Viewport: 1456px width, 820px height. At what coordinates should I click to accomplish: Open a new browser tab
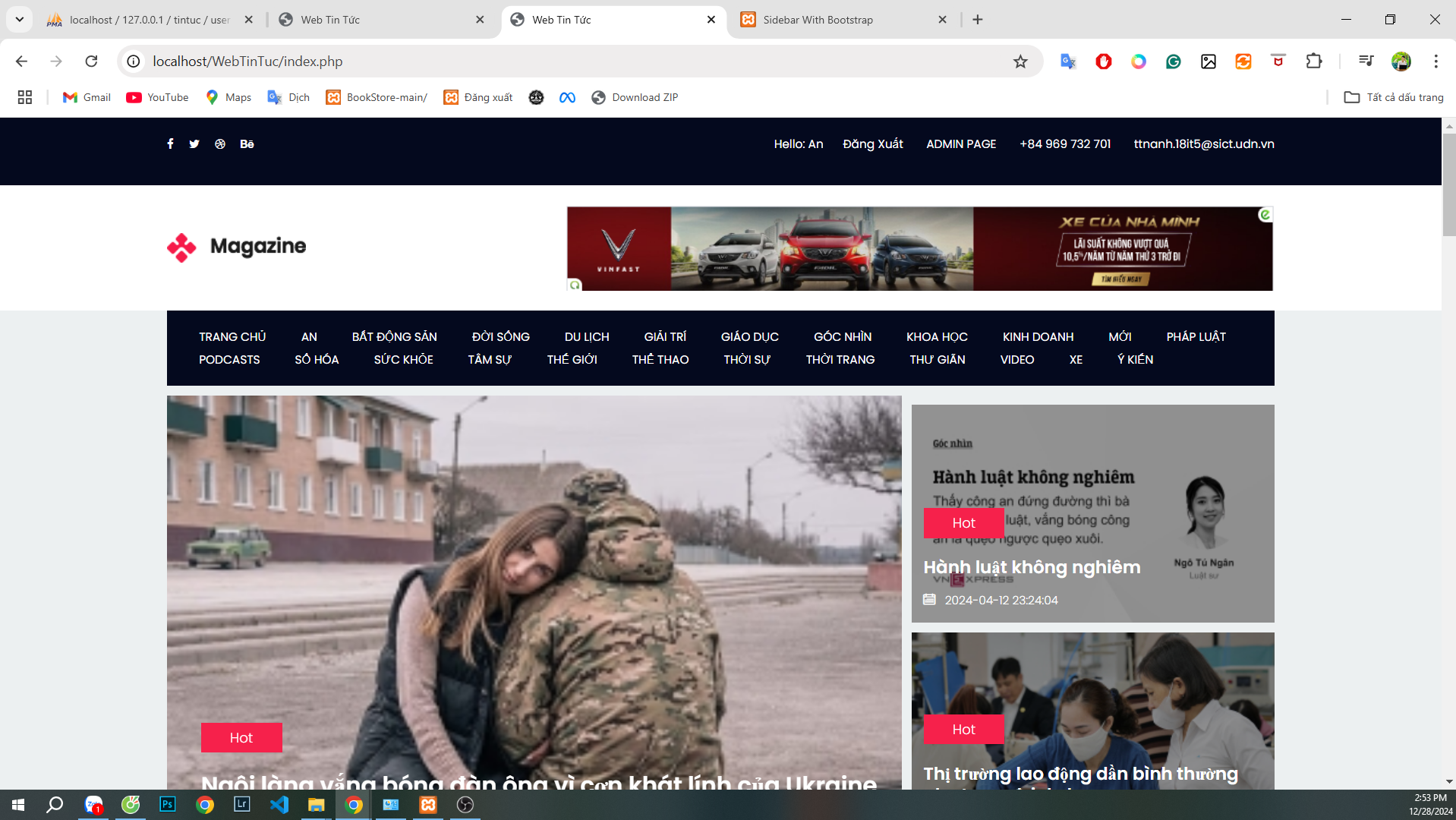coord(978,20)
